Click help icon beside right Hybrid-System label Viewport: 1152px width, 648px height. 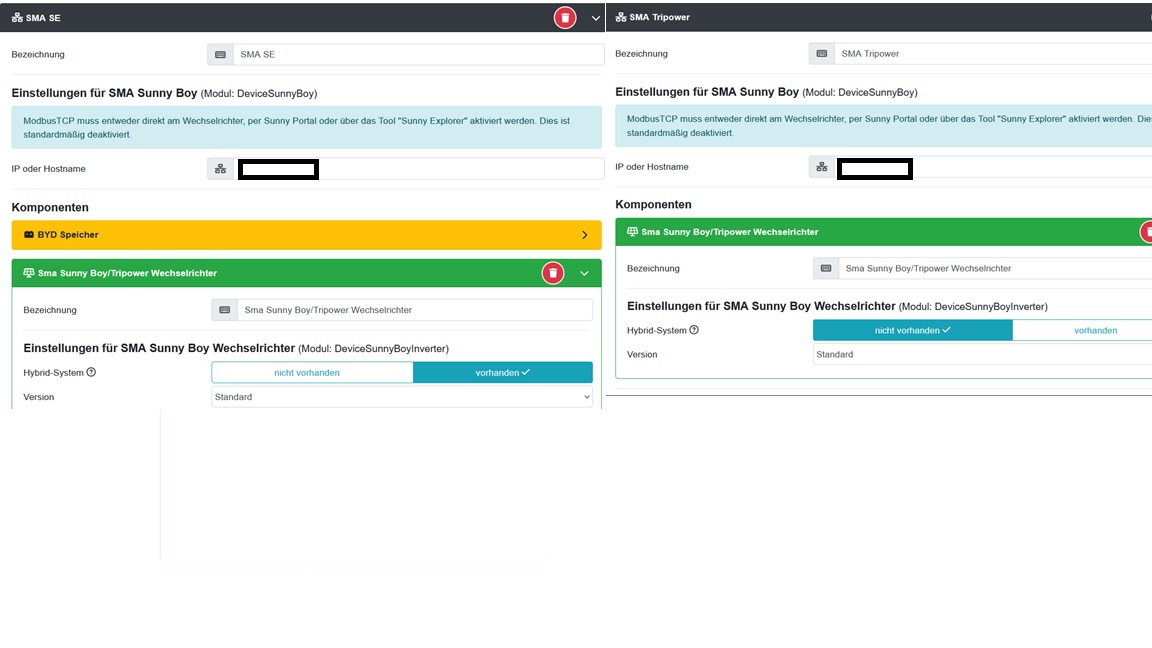pyautogui.click(x=694, y=330)
